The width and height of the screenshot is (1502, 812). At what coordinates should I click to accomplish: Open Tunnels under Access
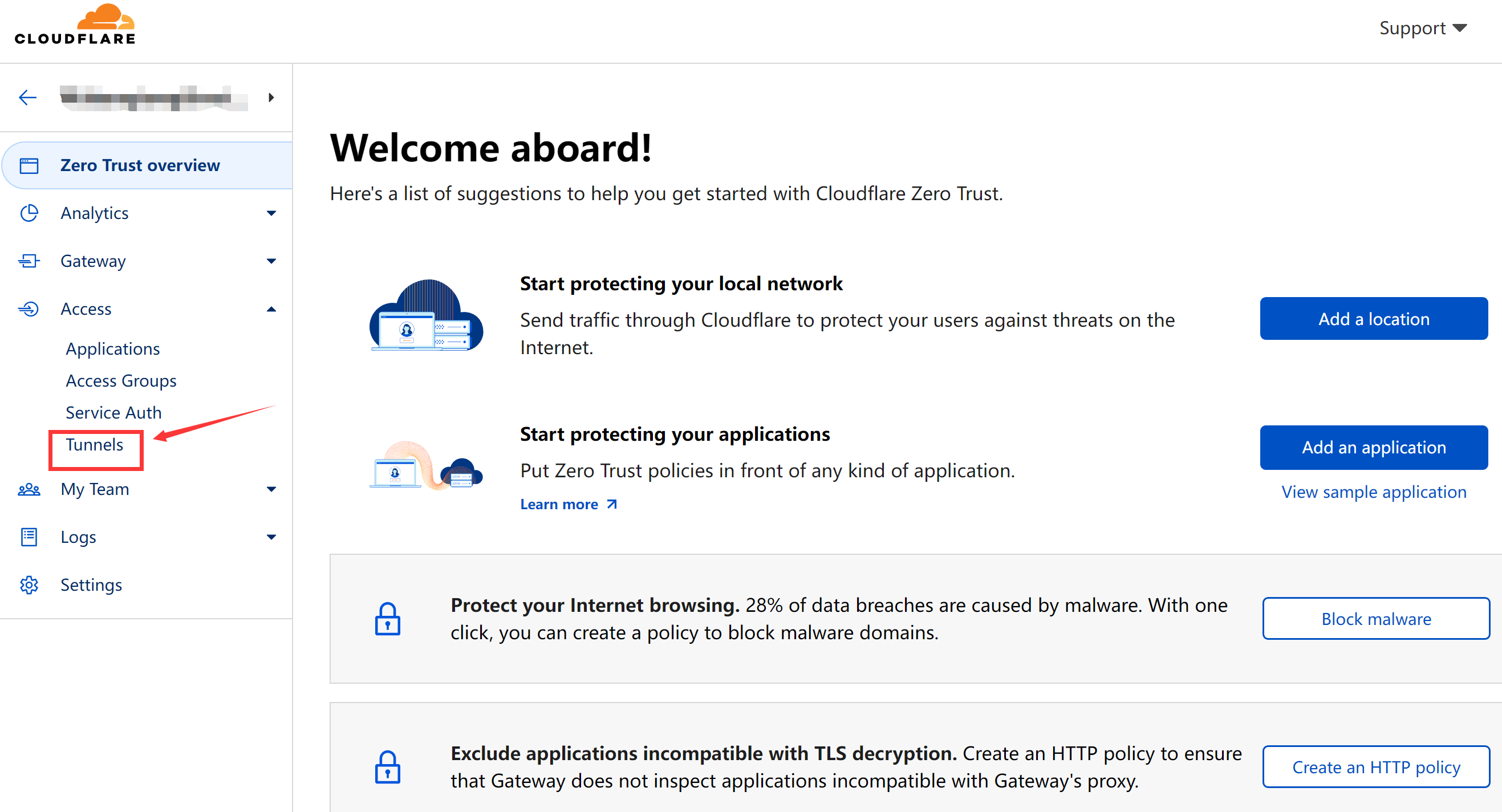(95, 445)
